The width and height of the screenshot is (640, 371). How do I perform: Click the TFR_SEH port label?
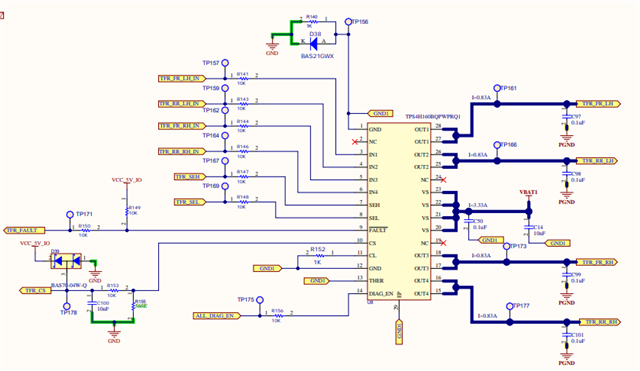(x=190, y=177)
